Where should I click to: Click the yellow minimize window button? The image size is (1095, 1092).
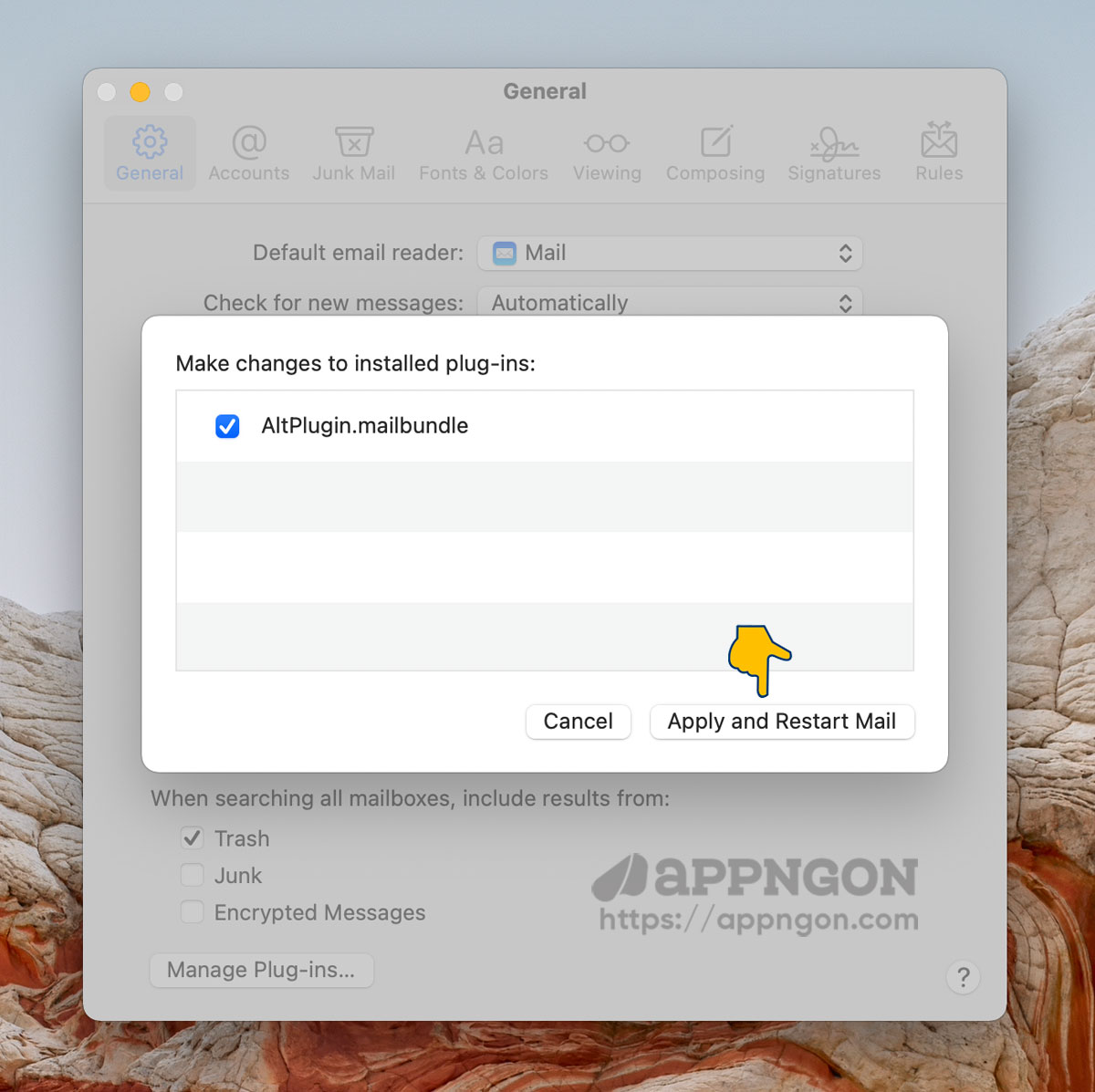(140, 92)
